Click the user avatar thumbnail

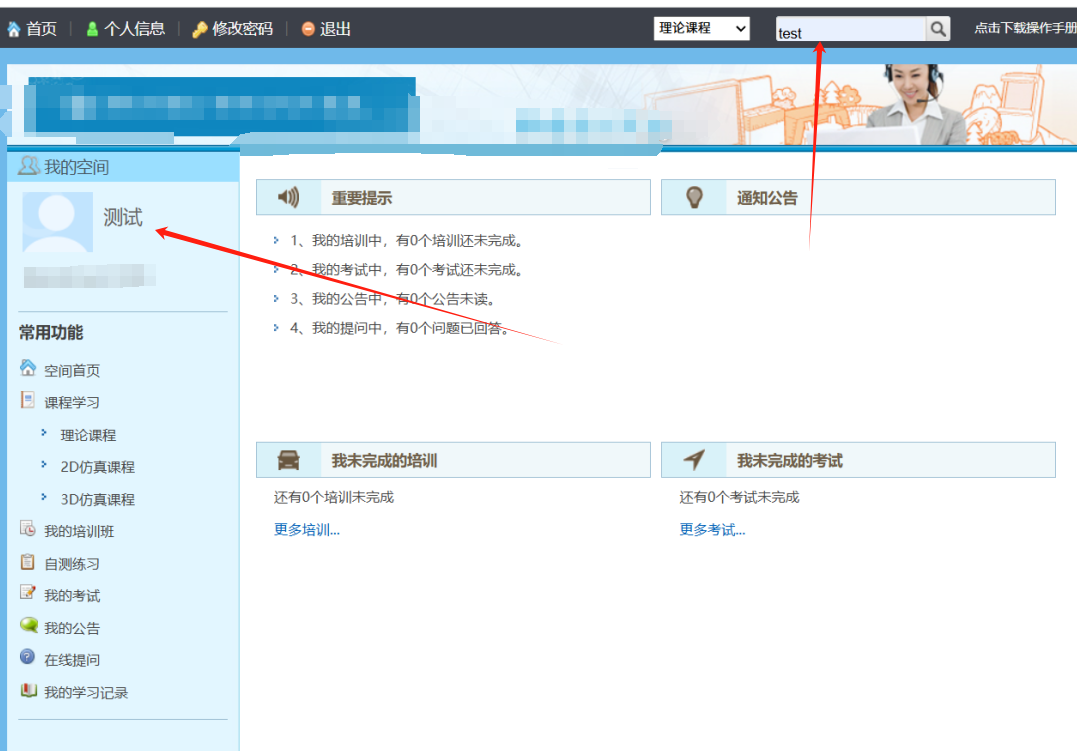(58, 221)
